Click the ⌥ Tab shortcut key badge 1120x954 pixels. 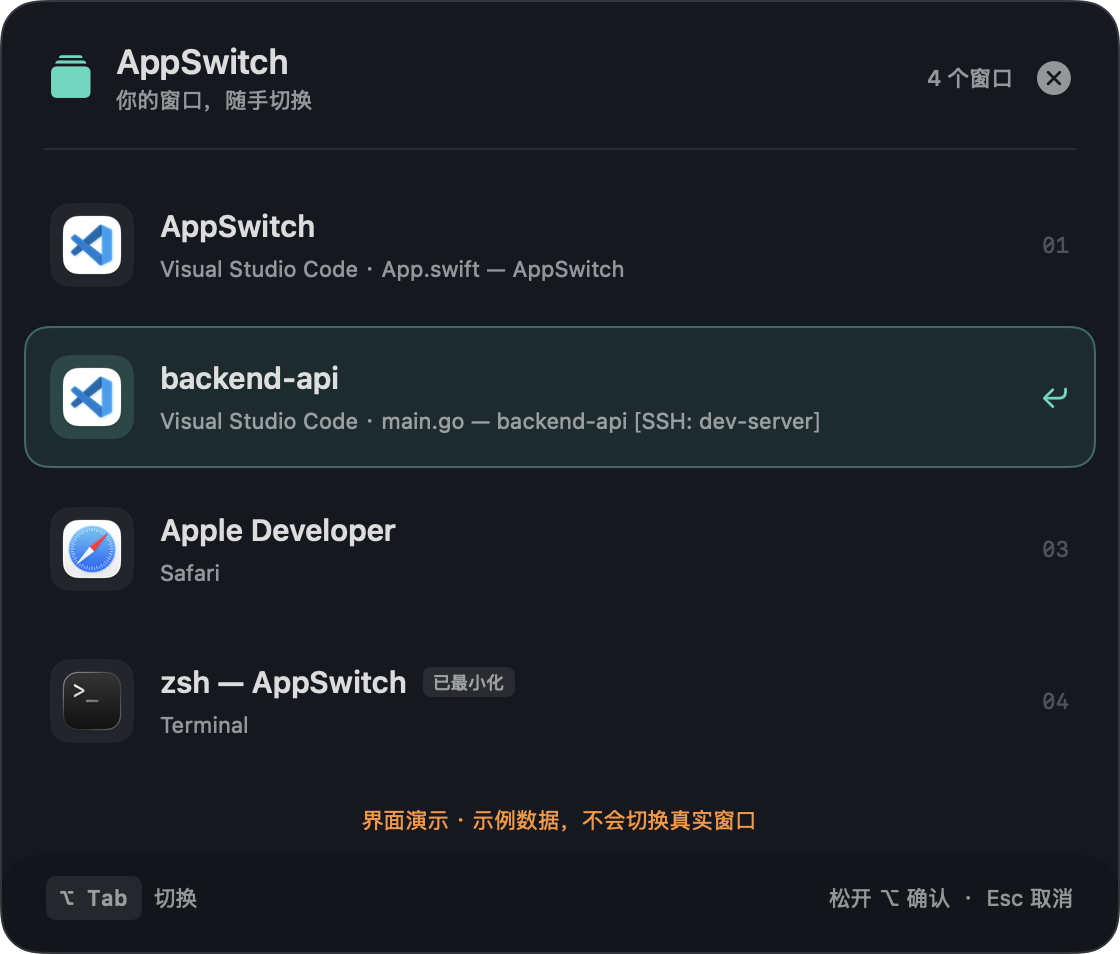pos(94,898)
